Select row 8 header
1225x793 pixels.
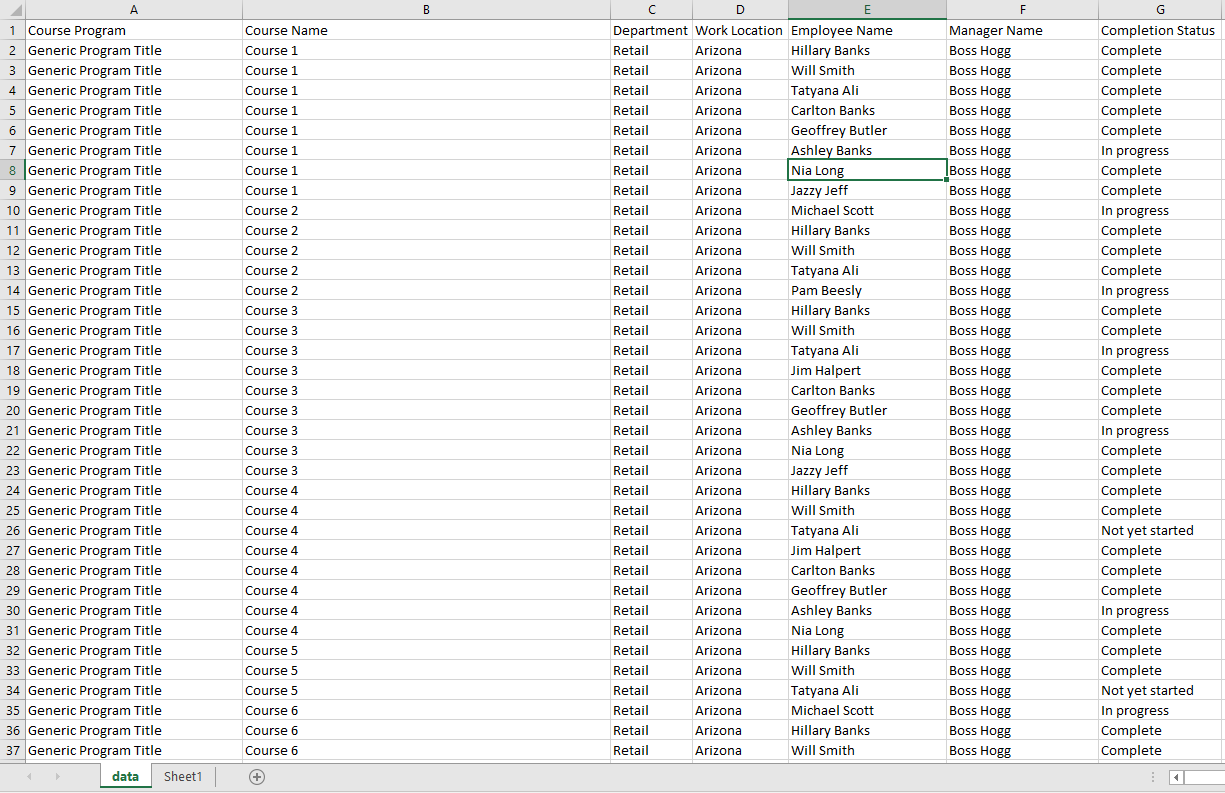click(x=12, y=170)
